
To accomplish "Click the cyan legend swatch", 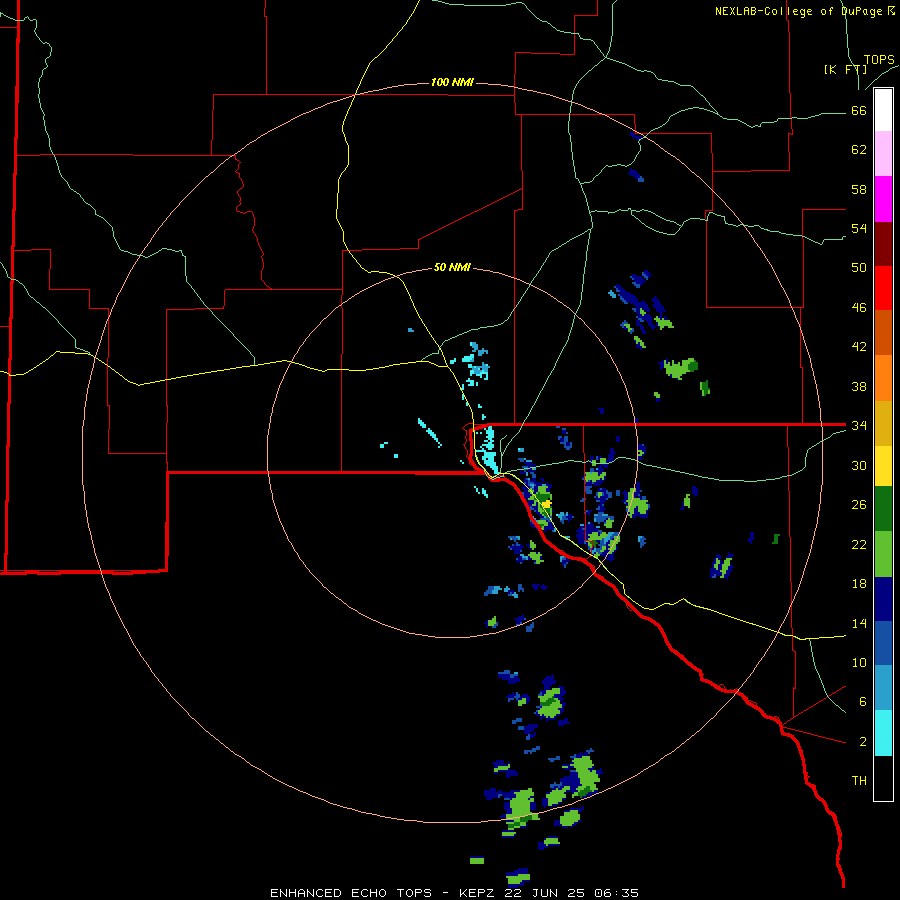I will click(883, 733).
